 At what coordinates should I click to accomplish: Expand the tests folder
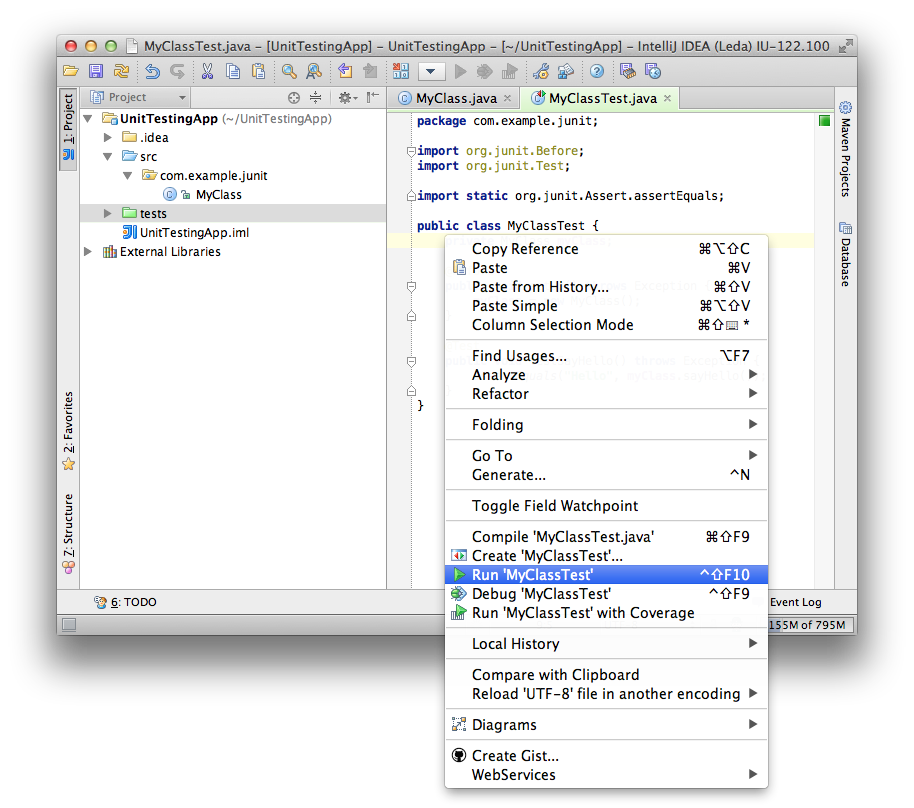(107, 213)
